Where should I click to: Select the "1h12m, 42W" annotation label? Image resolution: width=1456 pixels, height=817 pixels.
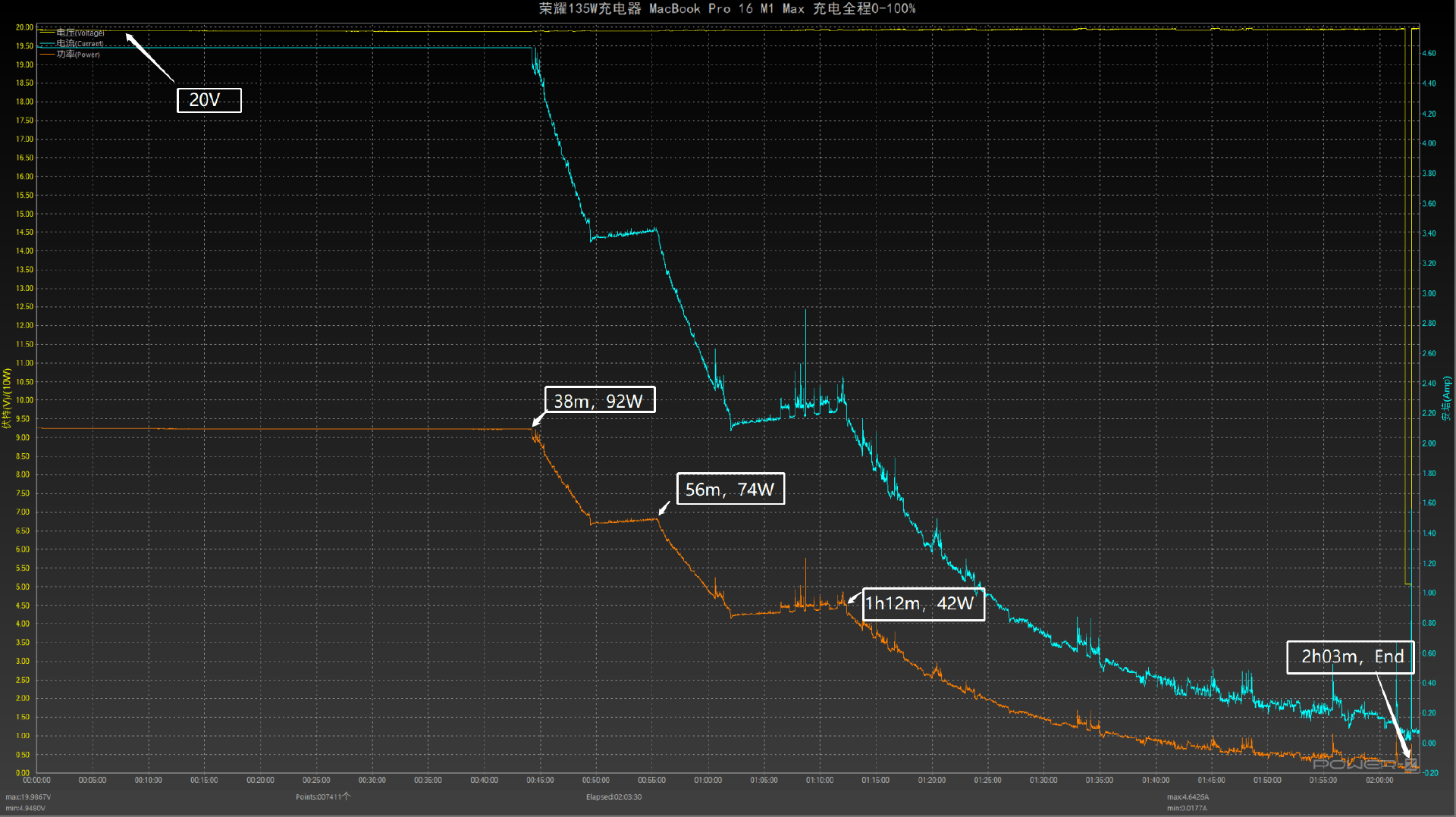[922, 603]
